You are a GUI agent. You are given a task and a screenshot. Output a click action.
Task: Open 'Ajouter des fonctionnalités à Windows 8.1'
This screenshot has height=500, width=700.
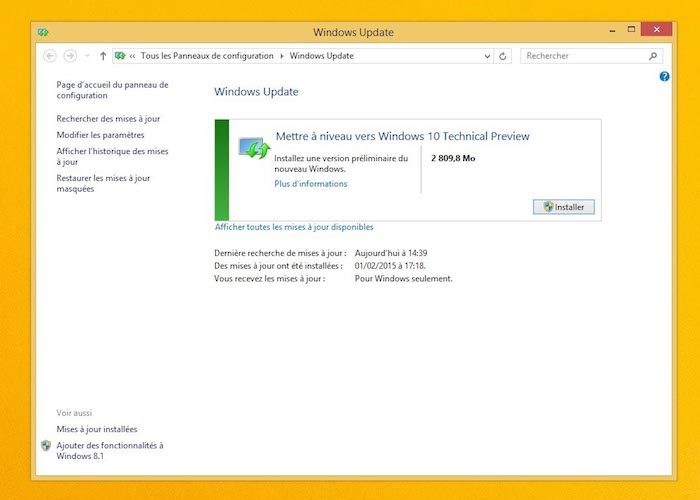[x=110, y=451]
